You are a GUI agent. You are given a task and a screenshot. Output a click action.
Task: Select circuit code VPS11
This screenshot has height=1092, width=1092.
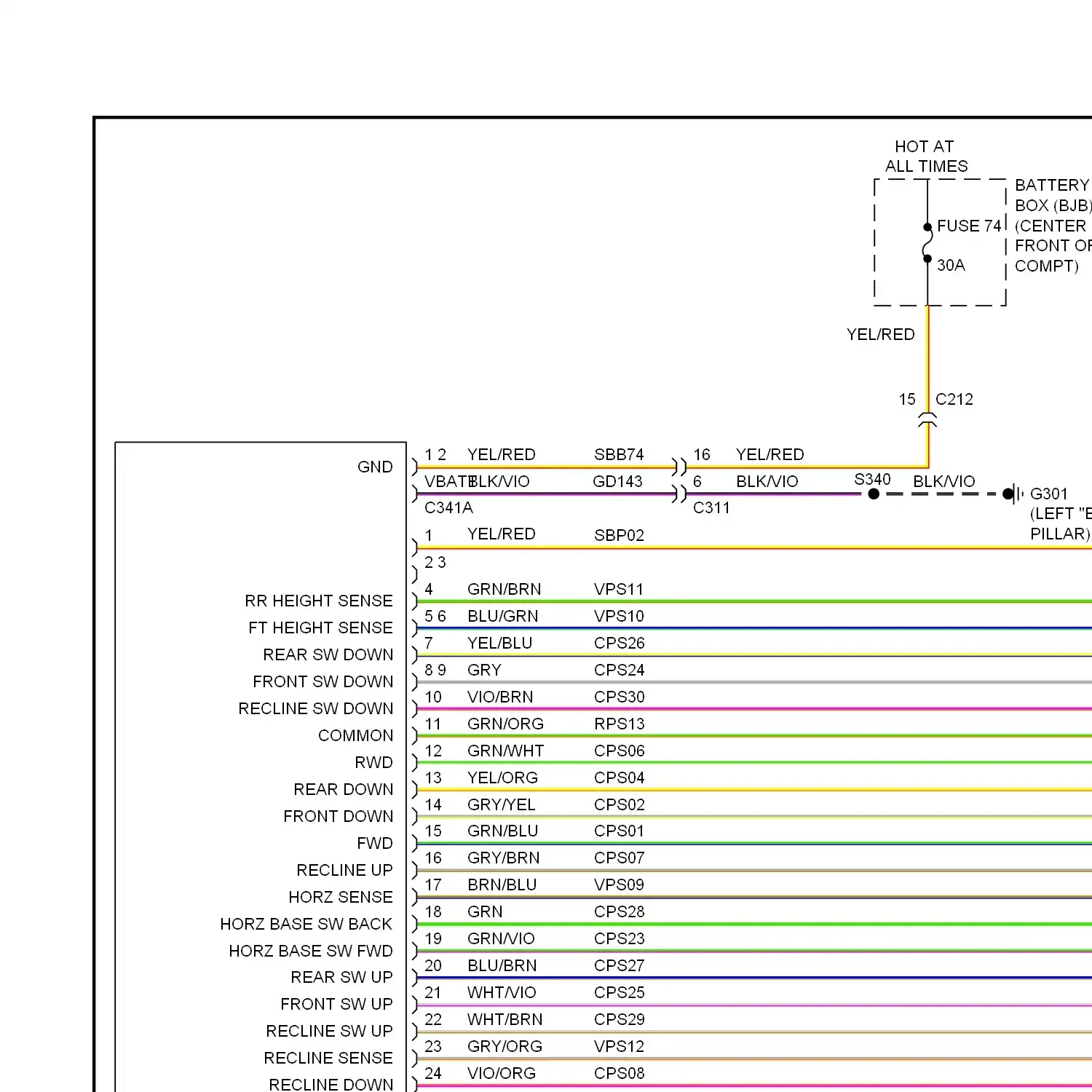click(619, 589)
